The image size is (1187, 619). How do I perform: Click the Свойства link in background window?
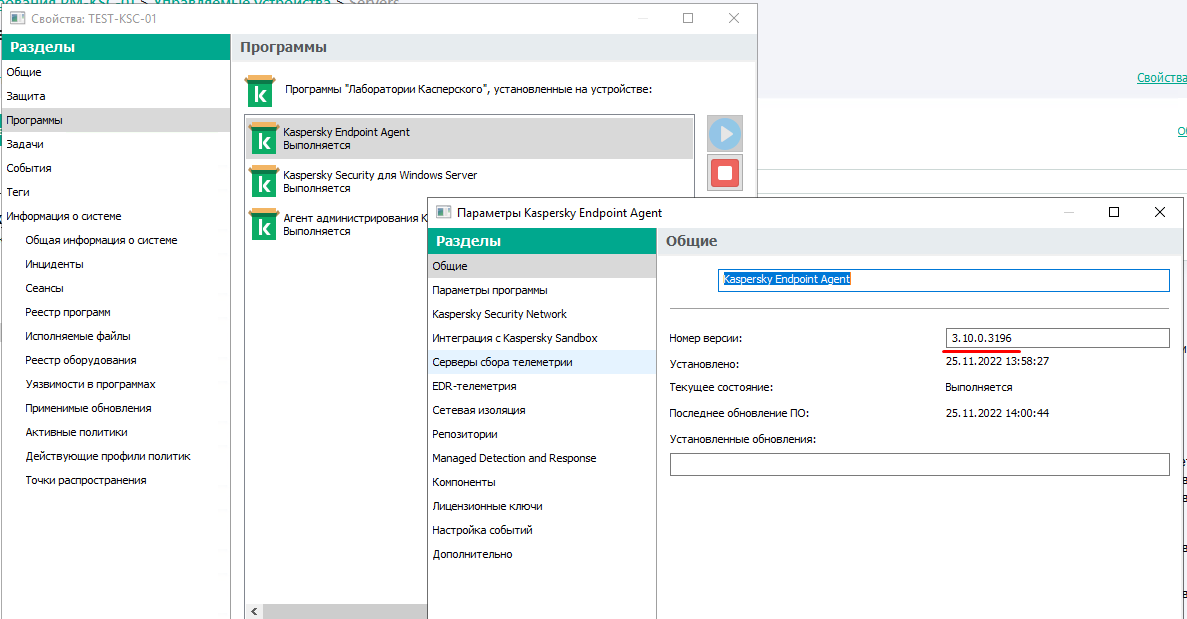click(1161, 78)
